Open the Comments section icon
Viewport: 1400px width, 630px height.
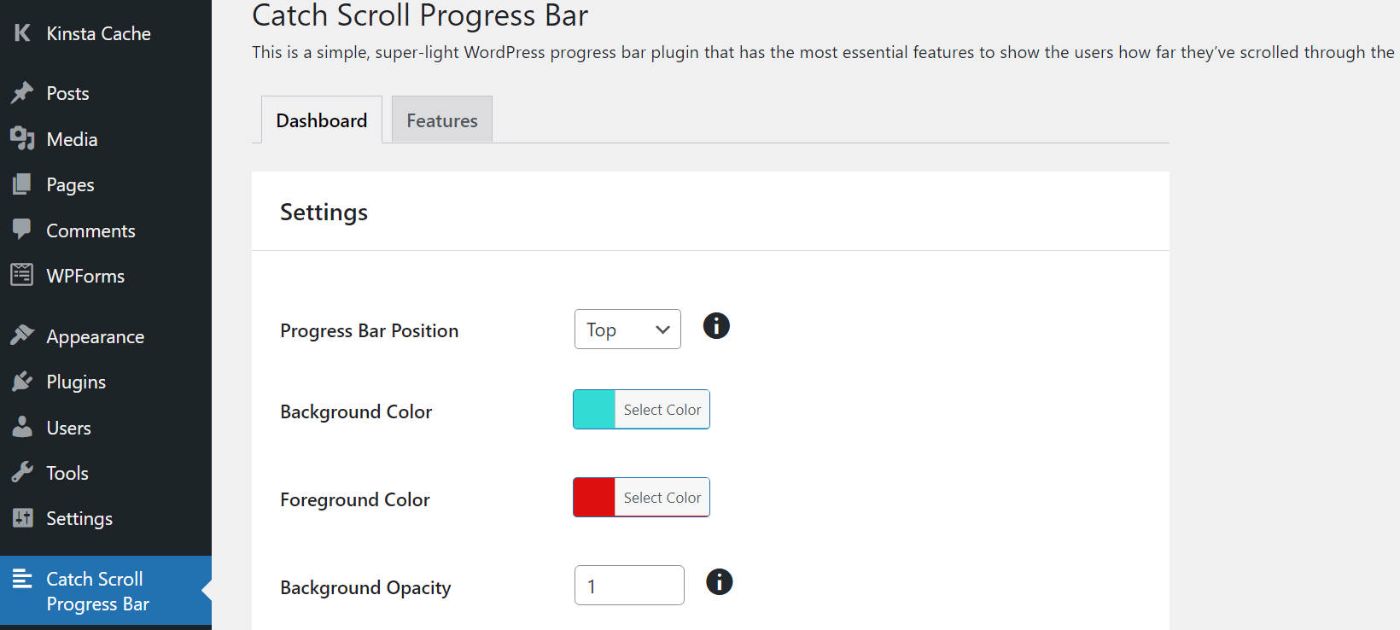tap(25, 230)
